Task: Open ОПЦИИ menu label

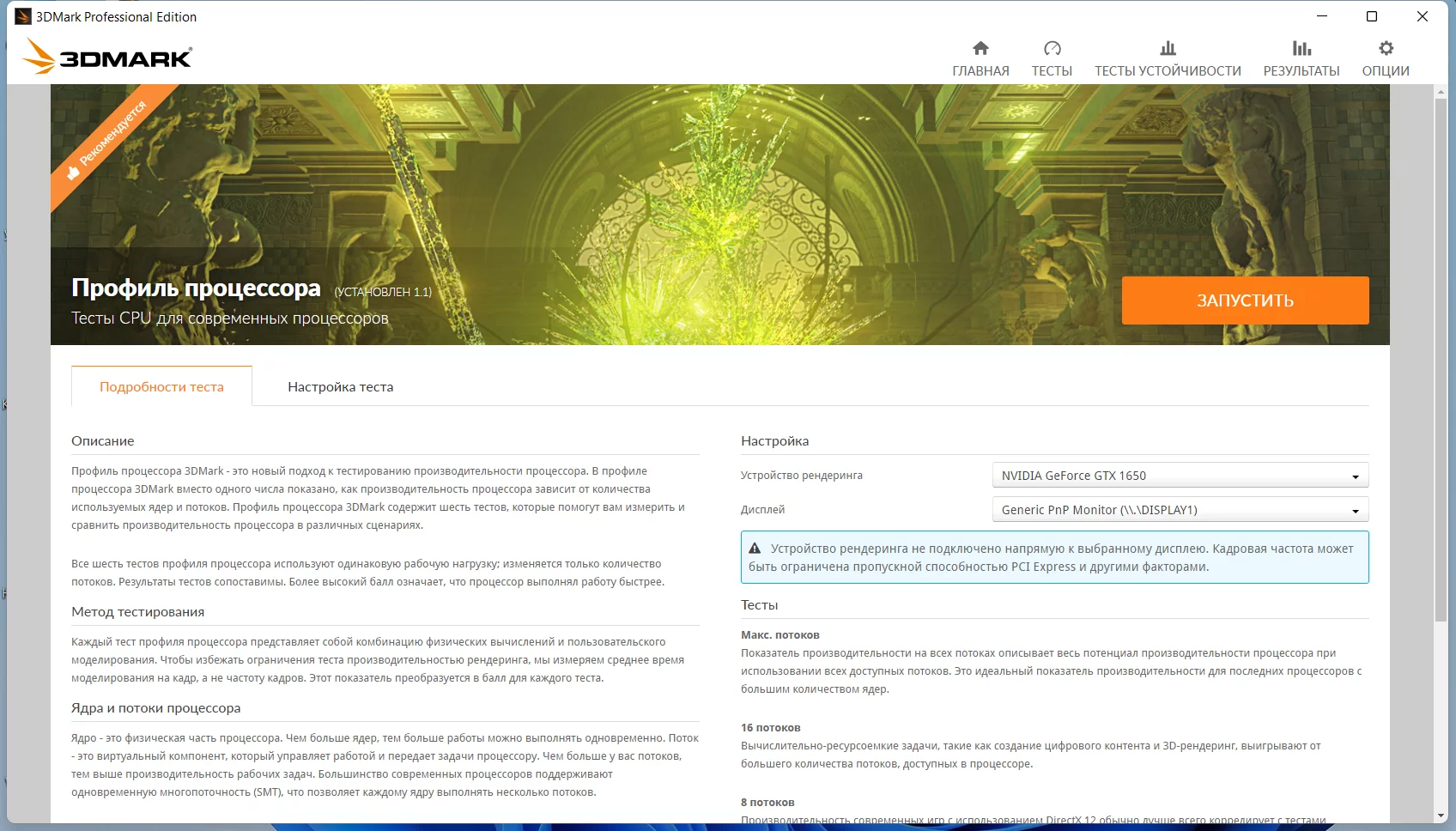Action: pyautogui.click(x=1386, y=71)
